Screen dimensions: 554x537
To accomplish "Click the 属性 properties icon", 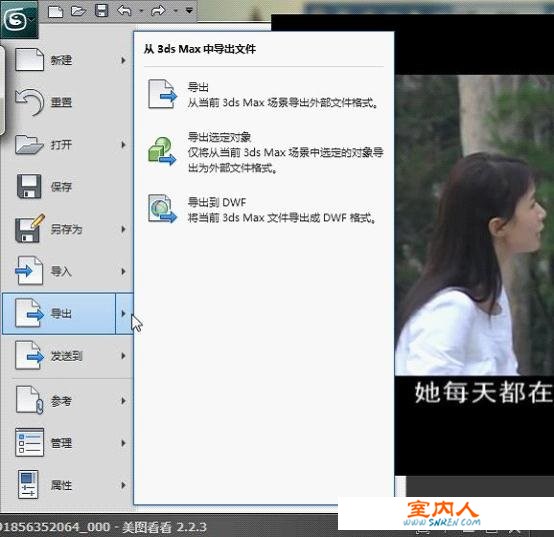I will click(28, 484).
